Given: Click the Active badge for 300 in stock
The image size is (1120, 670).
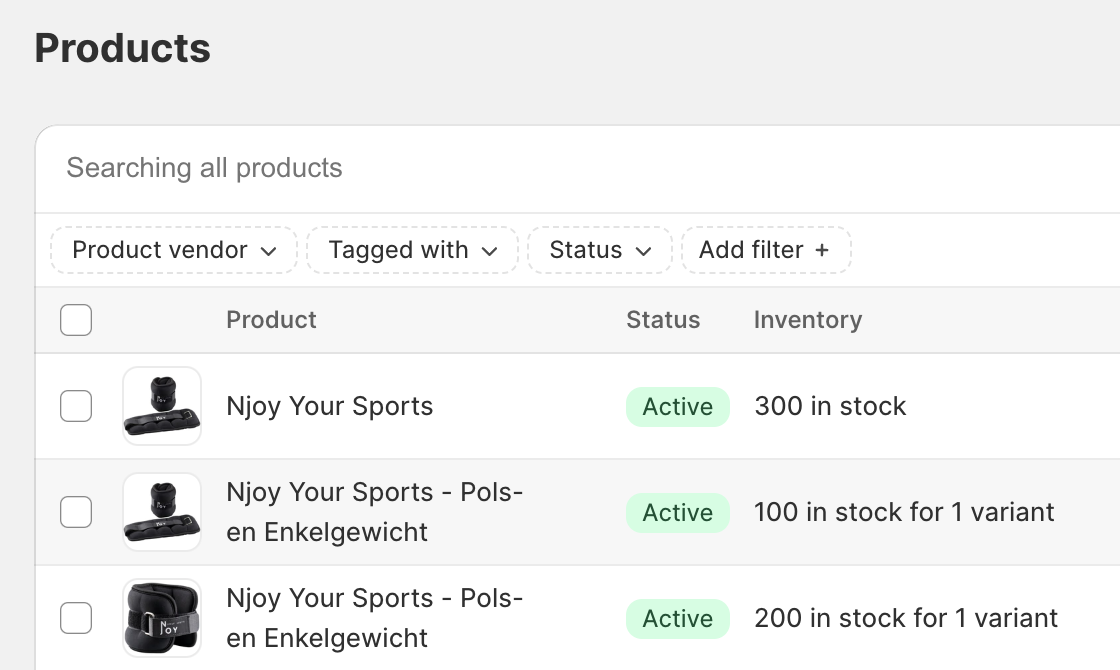Looking at the screenshot, I should point(678,407).
